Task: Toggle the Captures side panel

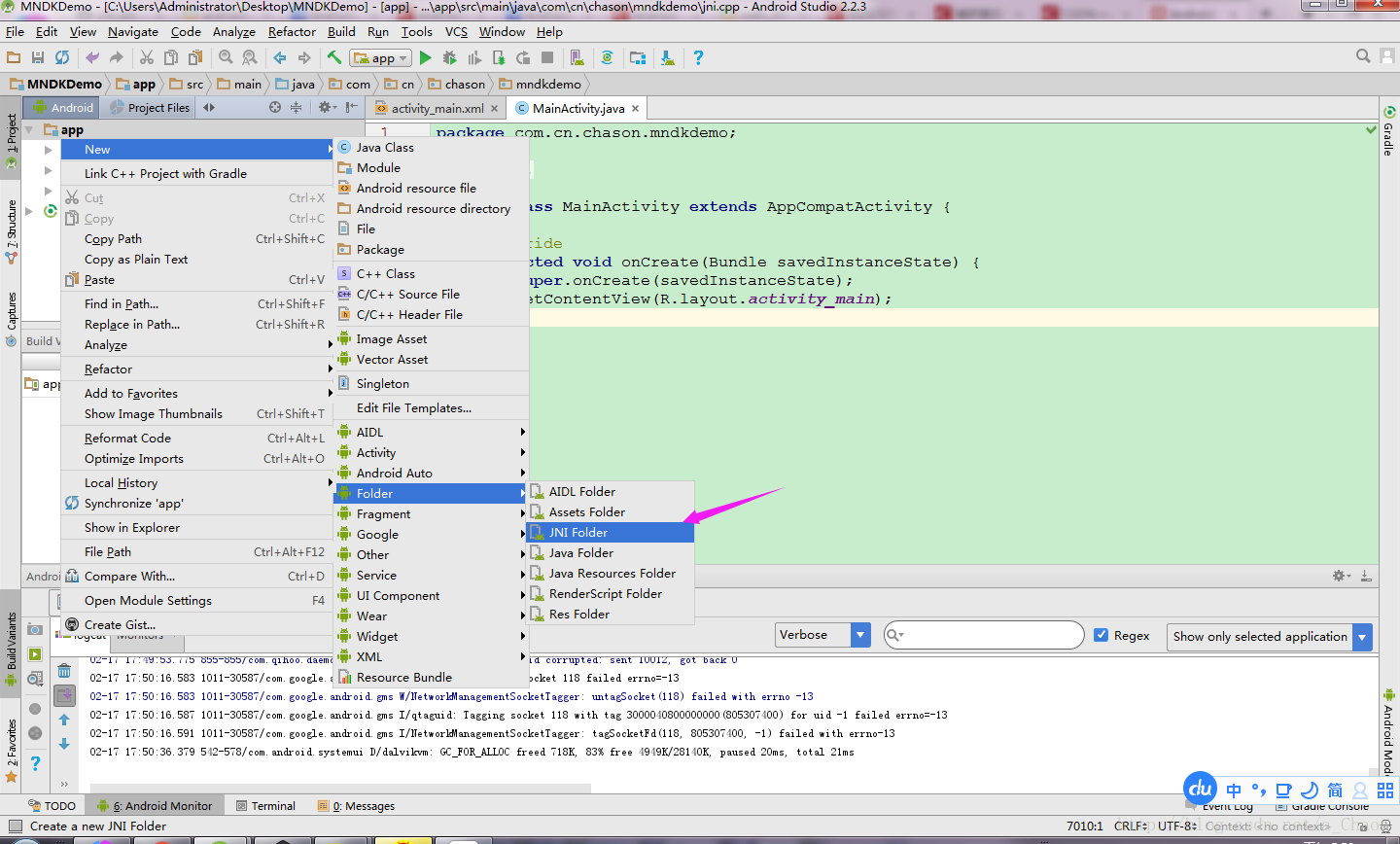Action: pos(12,319)
